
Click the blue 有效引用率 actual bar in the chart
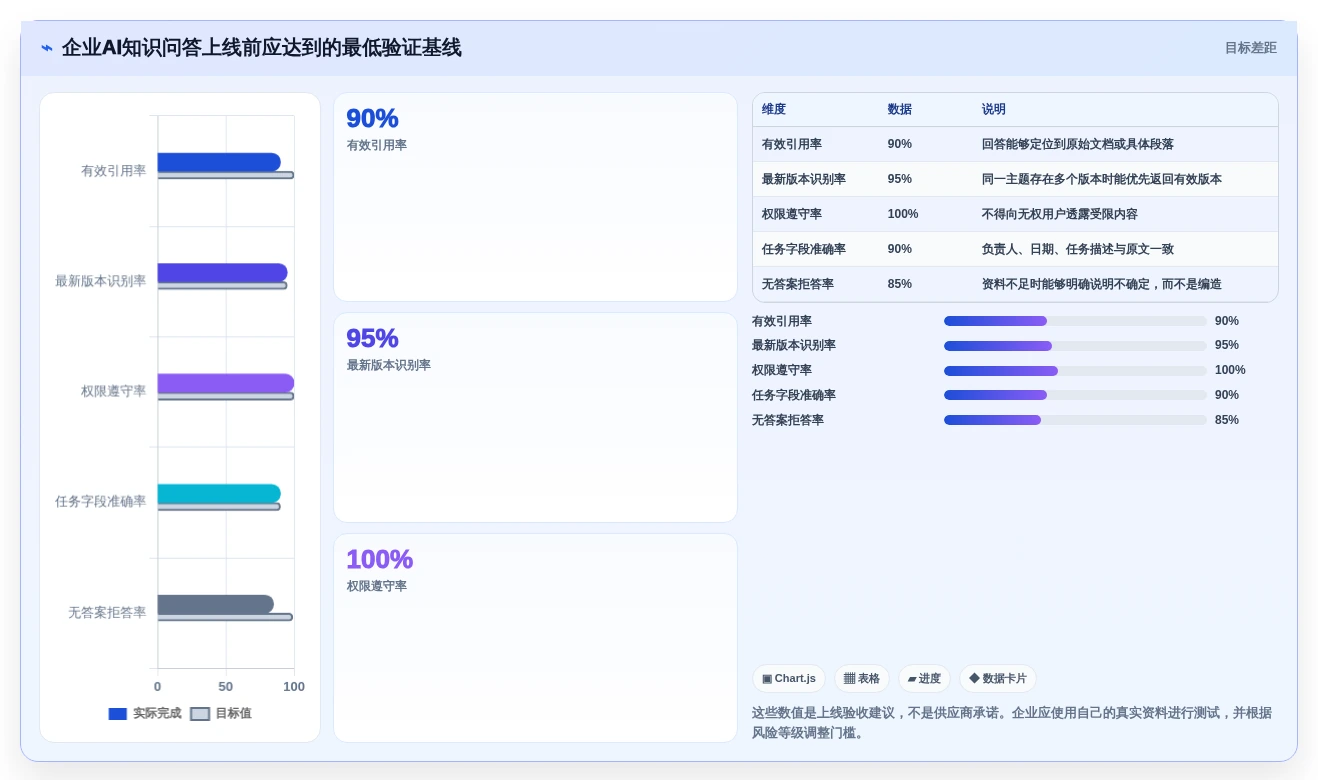pos(219,162)
